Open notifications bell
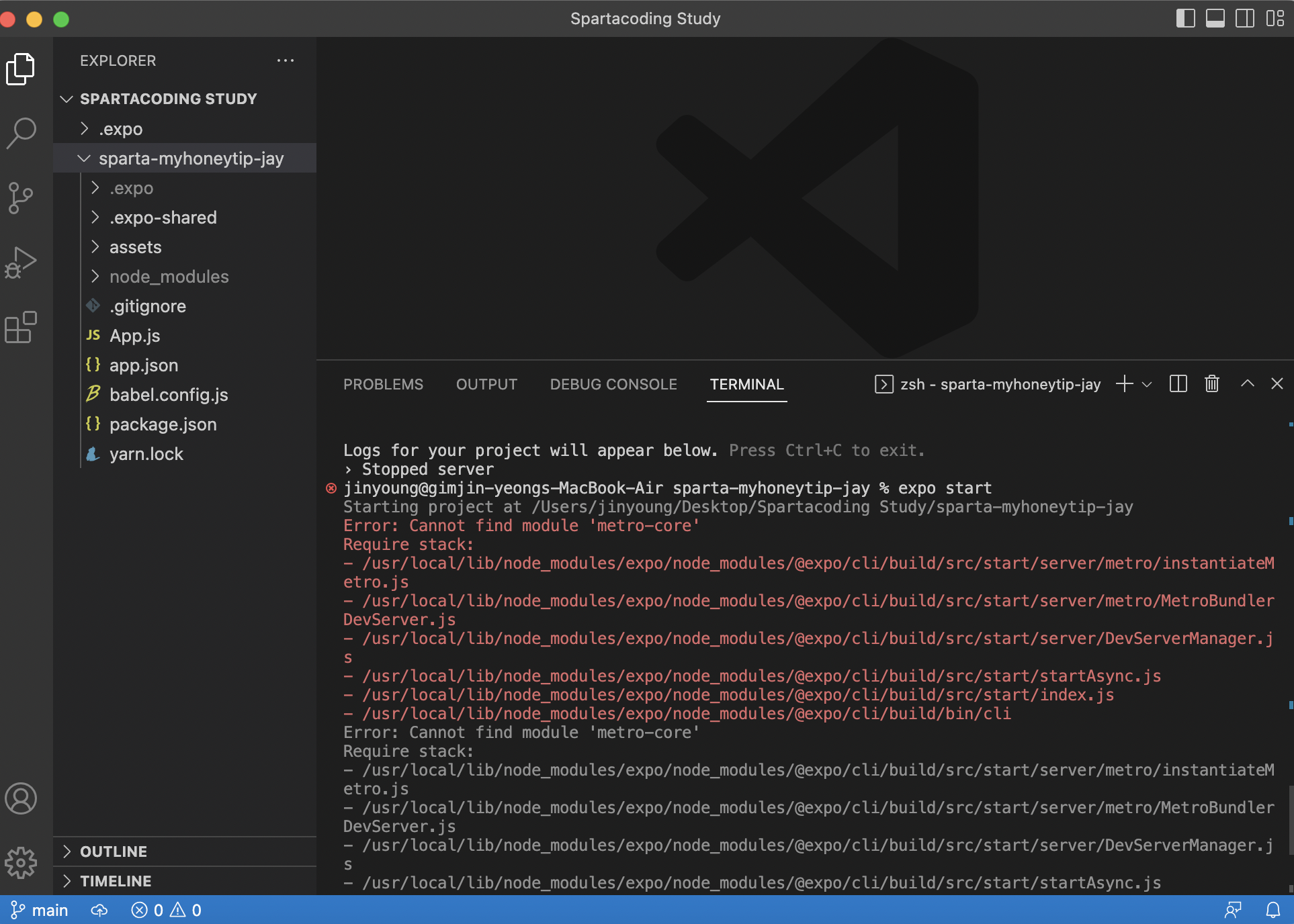The height and width of the screenshot is (924, 1294). [x=1273, y=910]
